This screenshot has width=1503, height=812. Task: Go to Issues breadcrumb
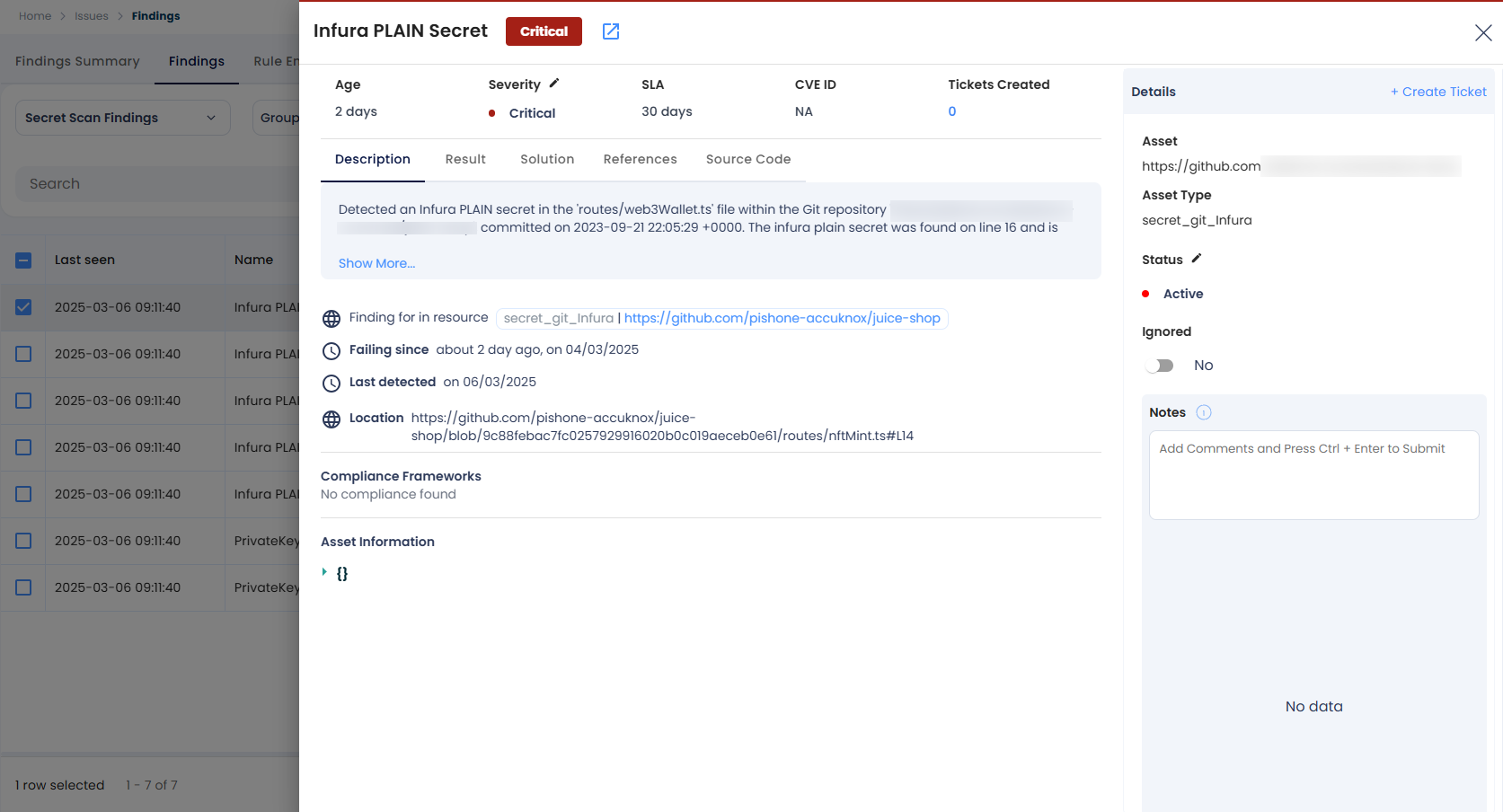(x=92, y=16)
